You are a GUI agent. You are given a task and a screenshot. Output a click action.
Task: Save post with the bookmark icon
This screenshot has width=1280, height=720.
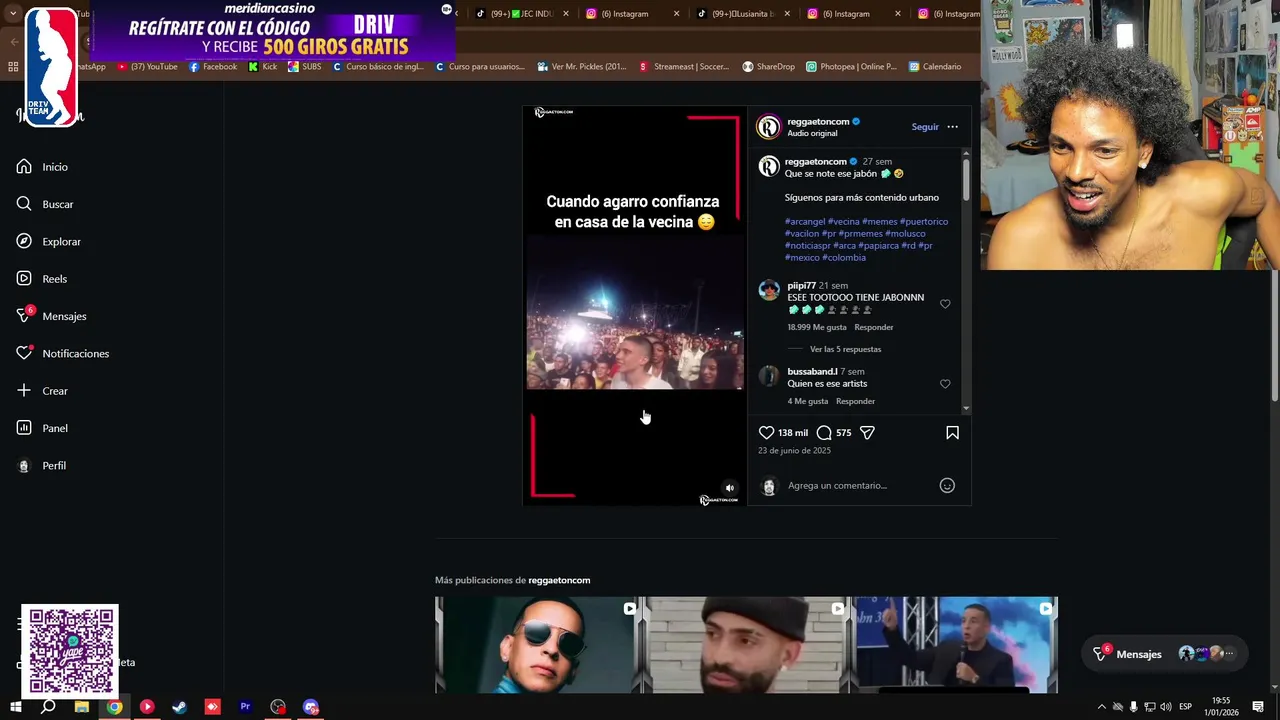(952, 433)
